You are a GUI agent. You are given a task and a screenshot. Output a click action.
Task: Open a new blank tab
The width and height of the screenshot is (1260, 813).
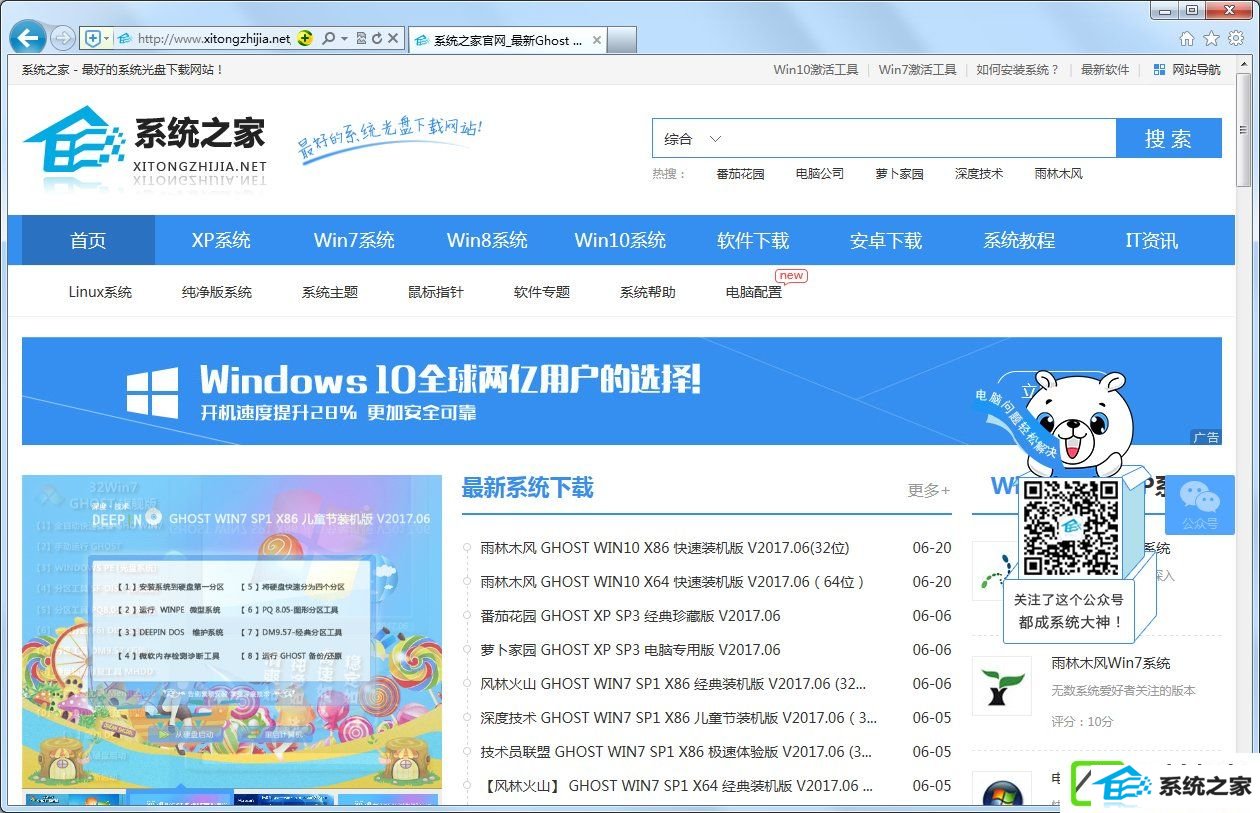[x=622, y=41]
